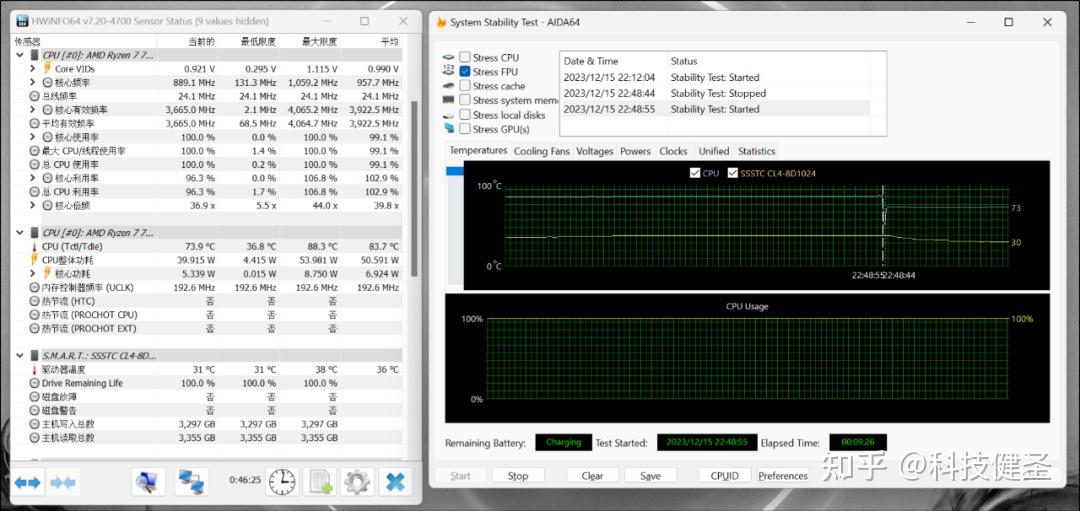Expand the Core VIDs row
Viewport: 1080px width, 511px height.
32,69
